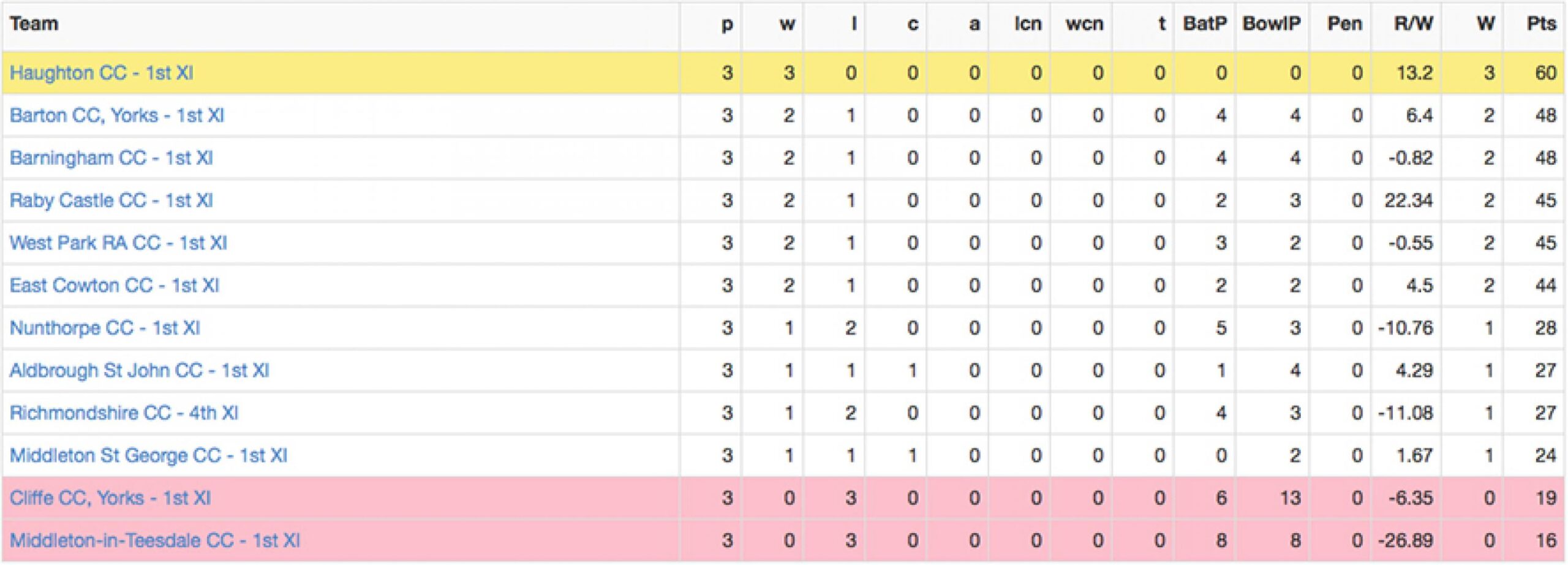Click Middleton St George CC team link
The width and height of the screenshot is (1568, 565).
(x=148, y=456)
